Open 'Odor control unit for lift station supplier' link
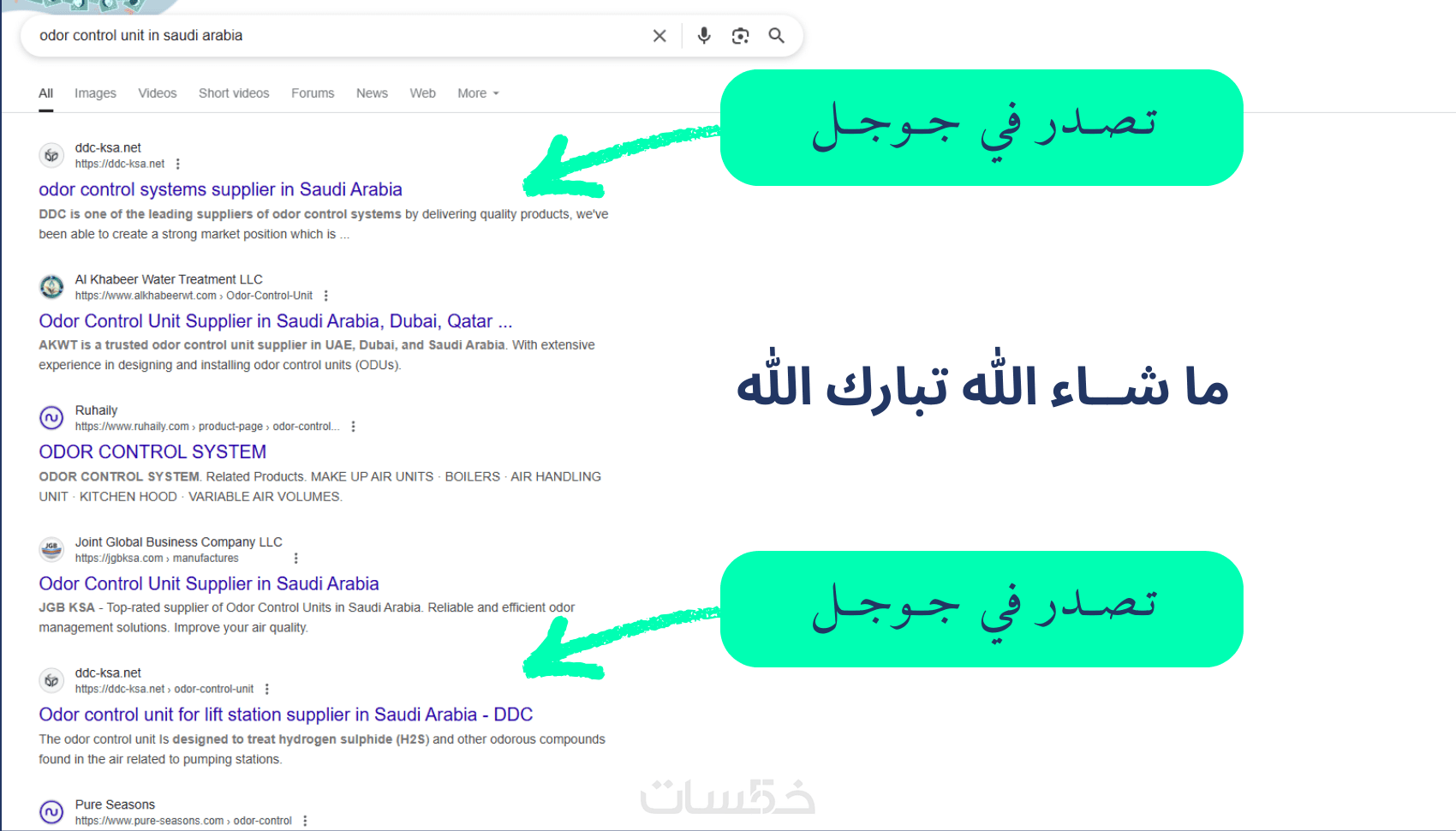The image size is (1456, 831). pos(286,714)
